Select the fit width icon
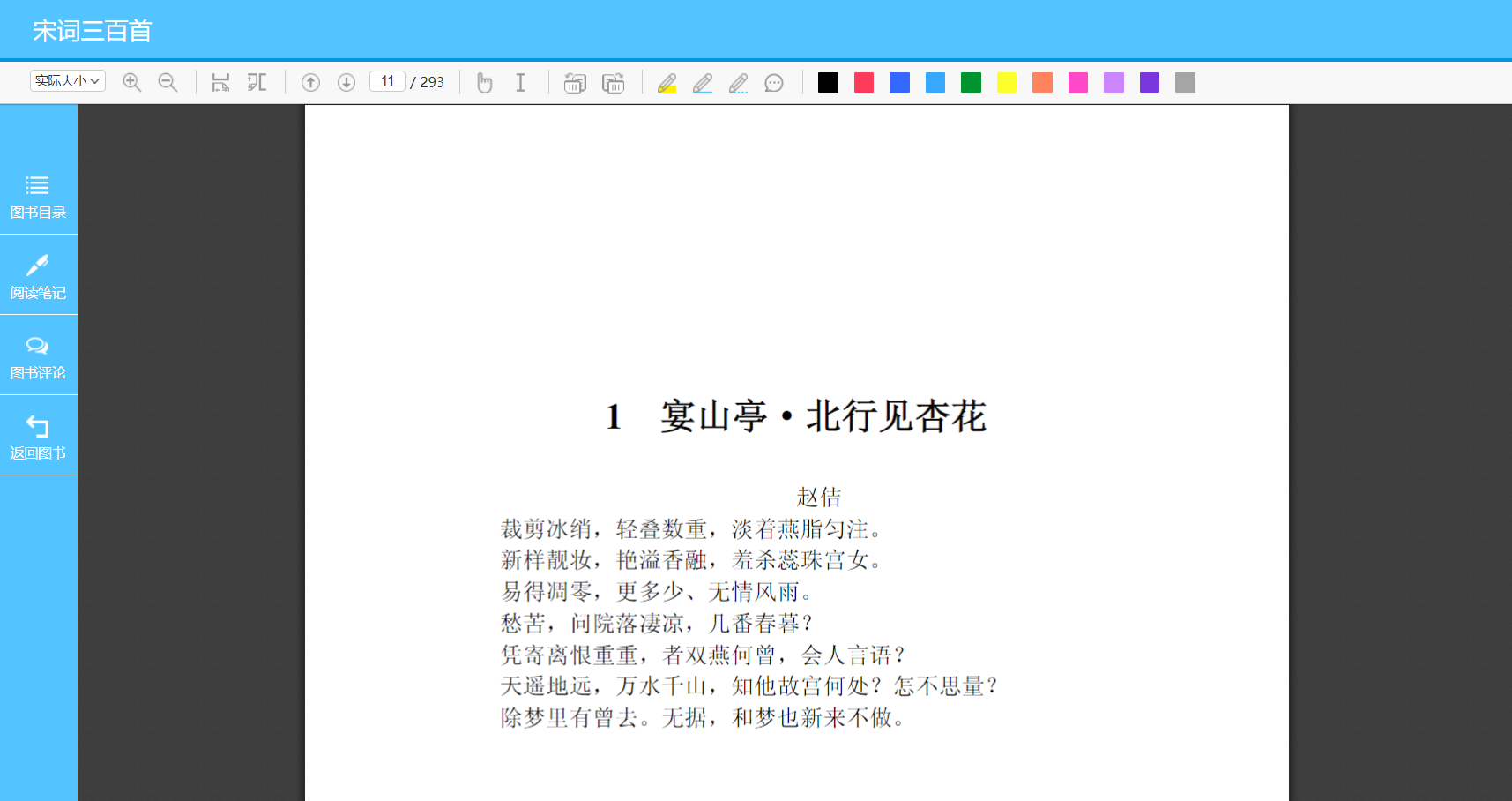Viewport: 1512px width, 801px height. click(x=220, y=82)
